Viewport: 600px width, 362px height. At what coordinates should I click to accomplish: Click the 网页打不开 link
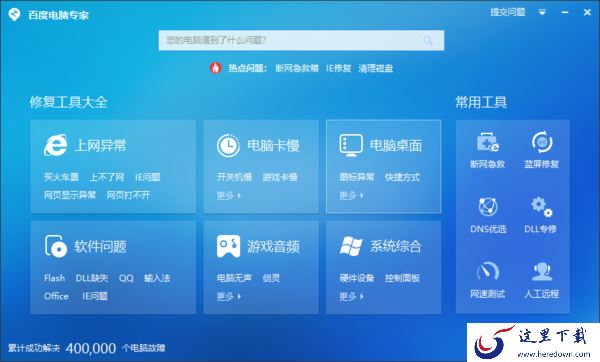pos(128,195)
